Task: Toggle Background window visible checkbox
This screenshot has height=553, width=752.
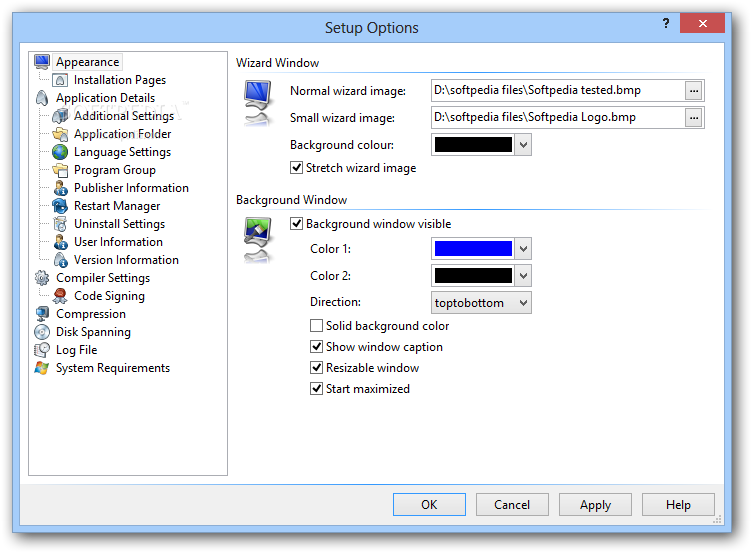Action: pos(296,224)
